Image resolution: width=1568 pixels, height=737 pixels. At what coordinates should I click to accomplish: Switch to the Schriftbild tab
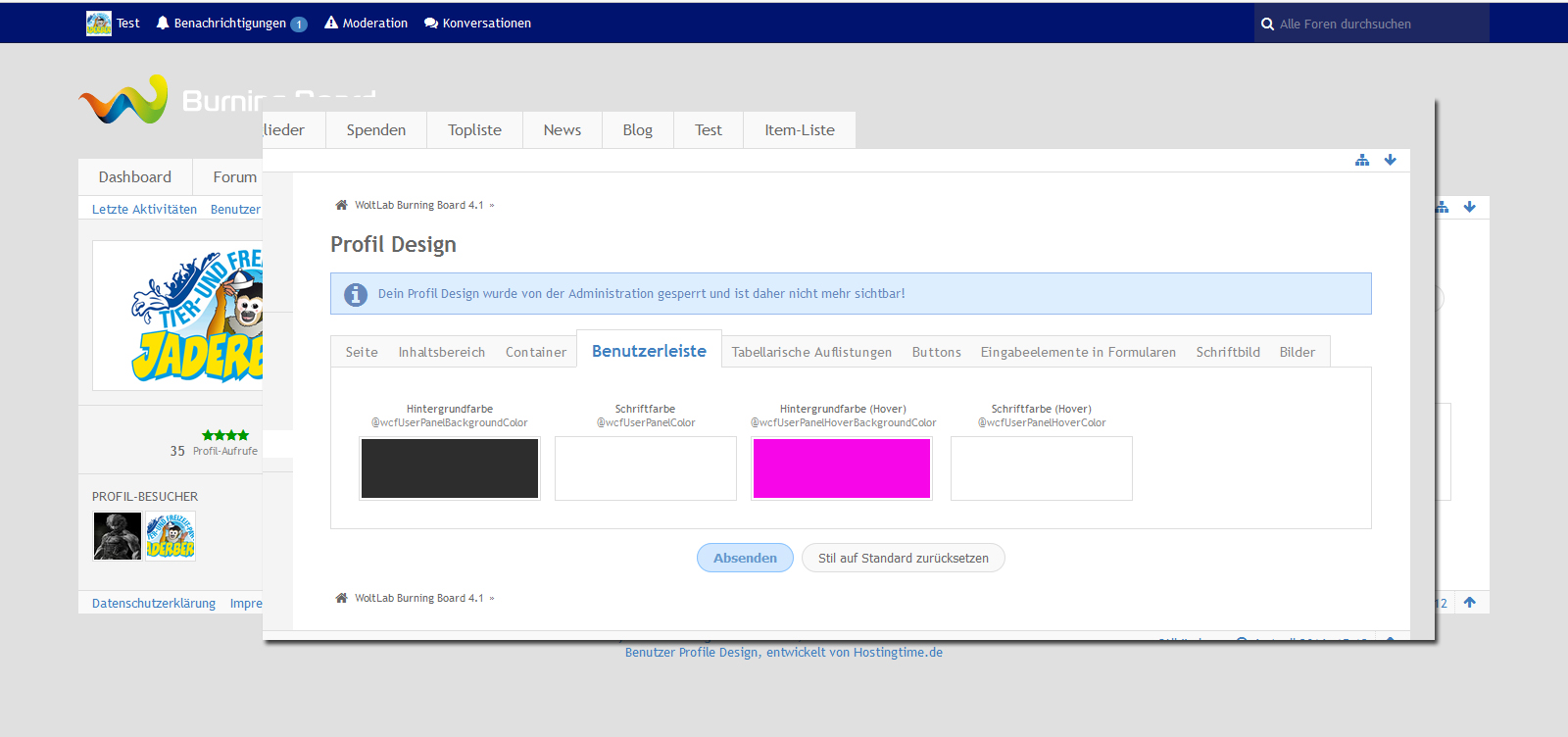(x=1227, y=352)
